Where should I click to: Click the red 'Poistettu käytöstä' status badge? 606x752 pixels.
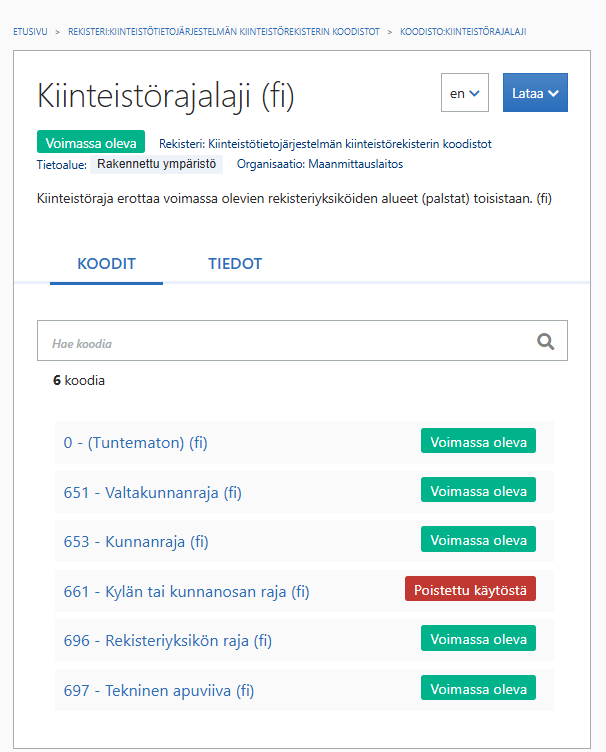point(470,589)
